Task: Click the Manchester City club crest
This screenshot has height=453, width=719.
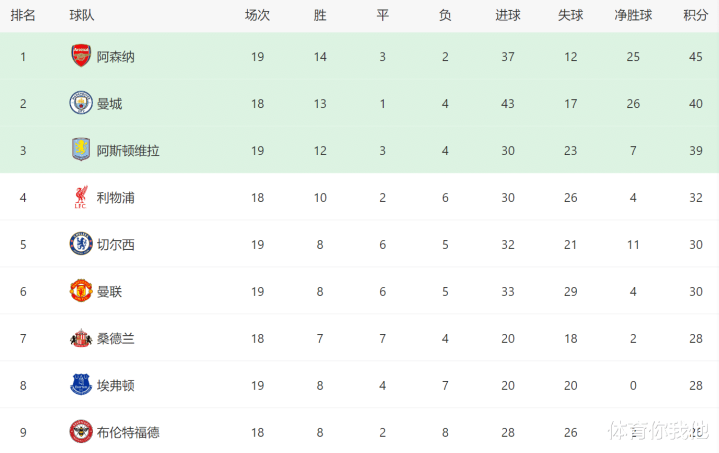Action: [81, 103]
